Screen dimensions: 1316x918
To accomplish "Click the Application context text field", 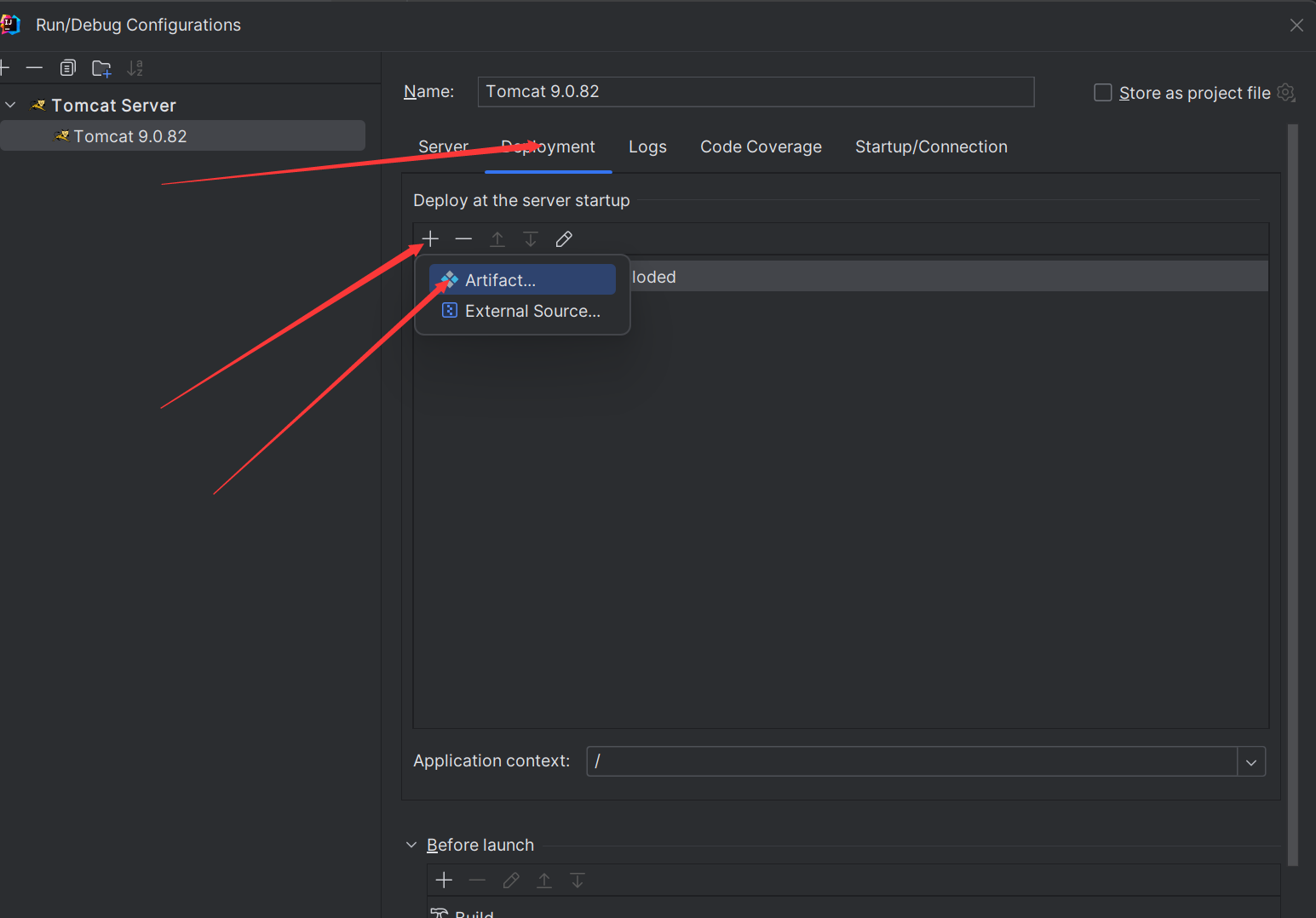I will 911,761.
